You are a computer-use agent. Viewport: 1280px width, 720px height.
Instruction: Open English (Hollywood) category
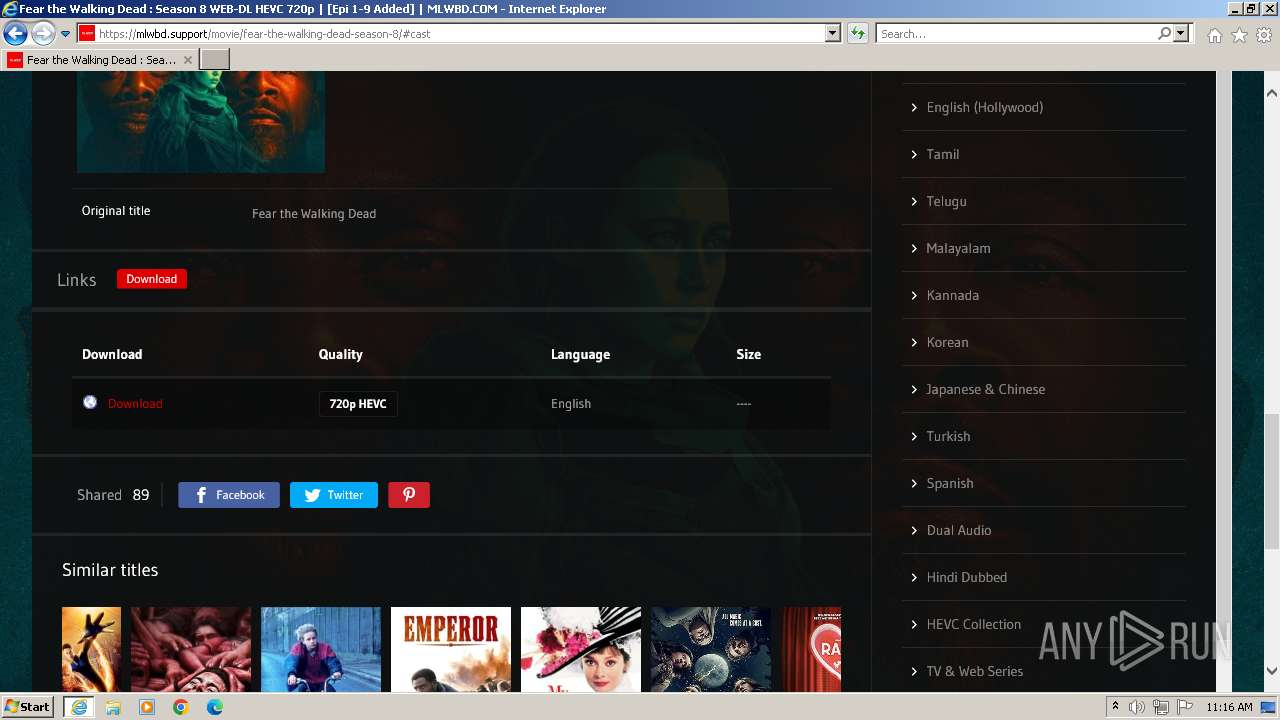tap(984, 107)
